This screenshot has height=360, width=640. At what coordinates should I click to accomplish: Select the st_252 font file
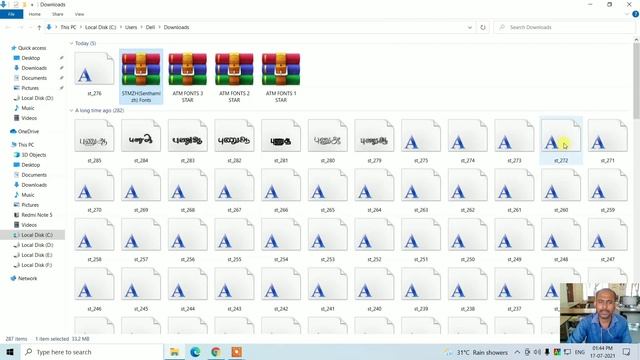coord(374,240)
